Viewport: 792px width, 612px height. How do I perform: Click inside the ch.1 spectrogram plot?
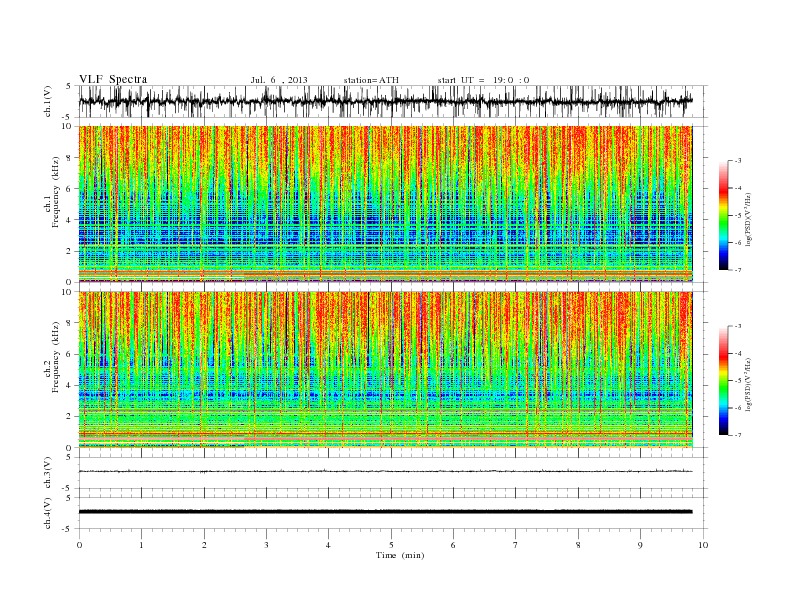(385, 204)
